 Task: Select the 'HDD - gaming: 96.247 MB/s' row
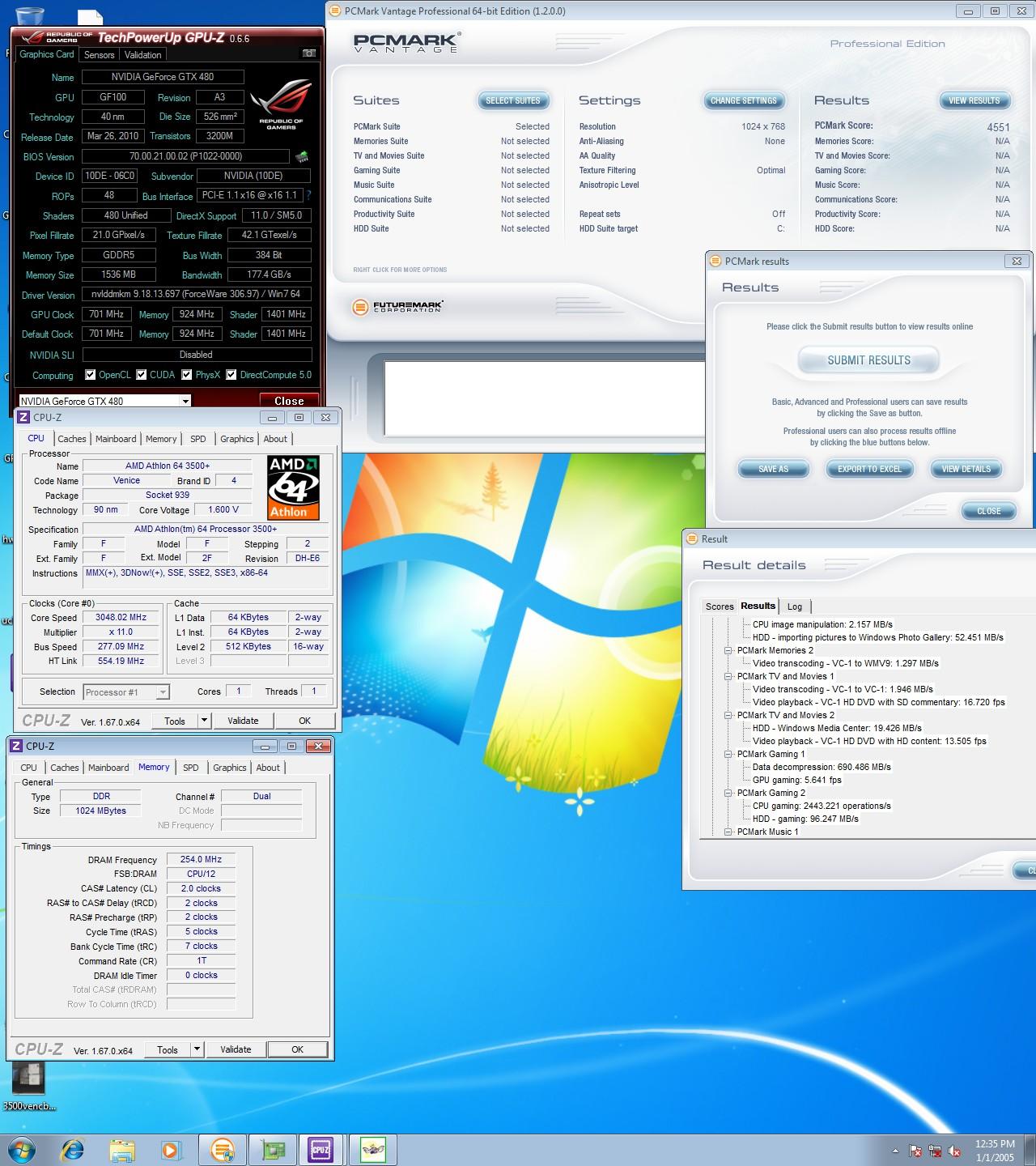click(805, 819)
